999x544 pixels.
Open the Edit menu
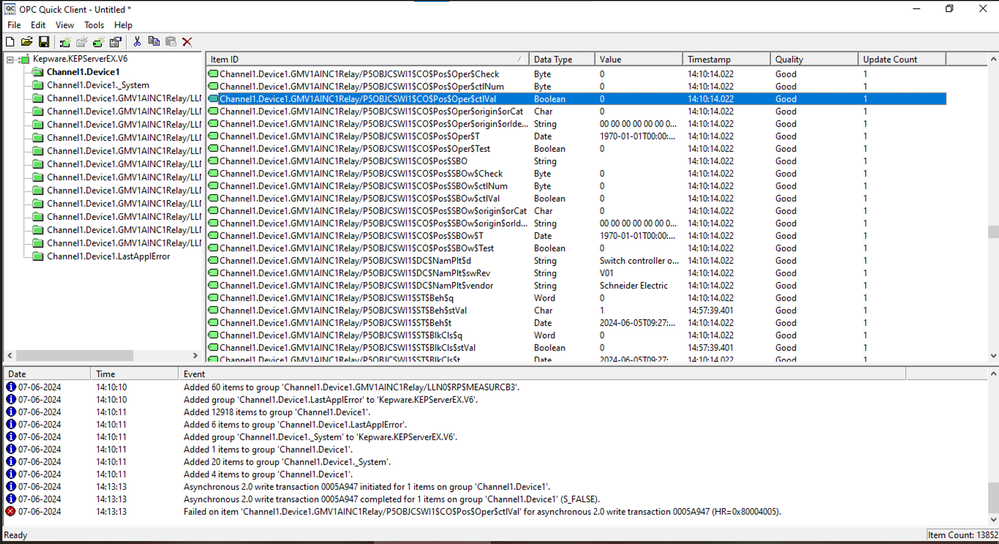[x=38, y=25]
